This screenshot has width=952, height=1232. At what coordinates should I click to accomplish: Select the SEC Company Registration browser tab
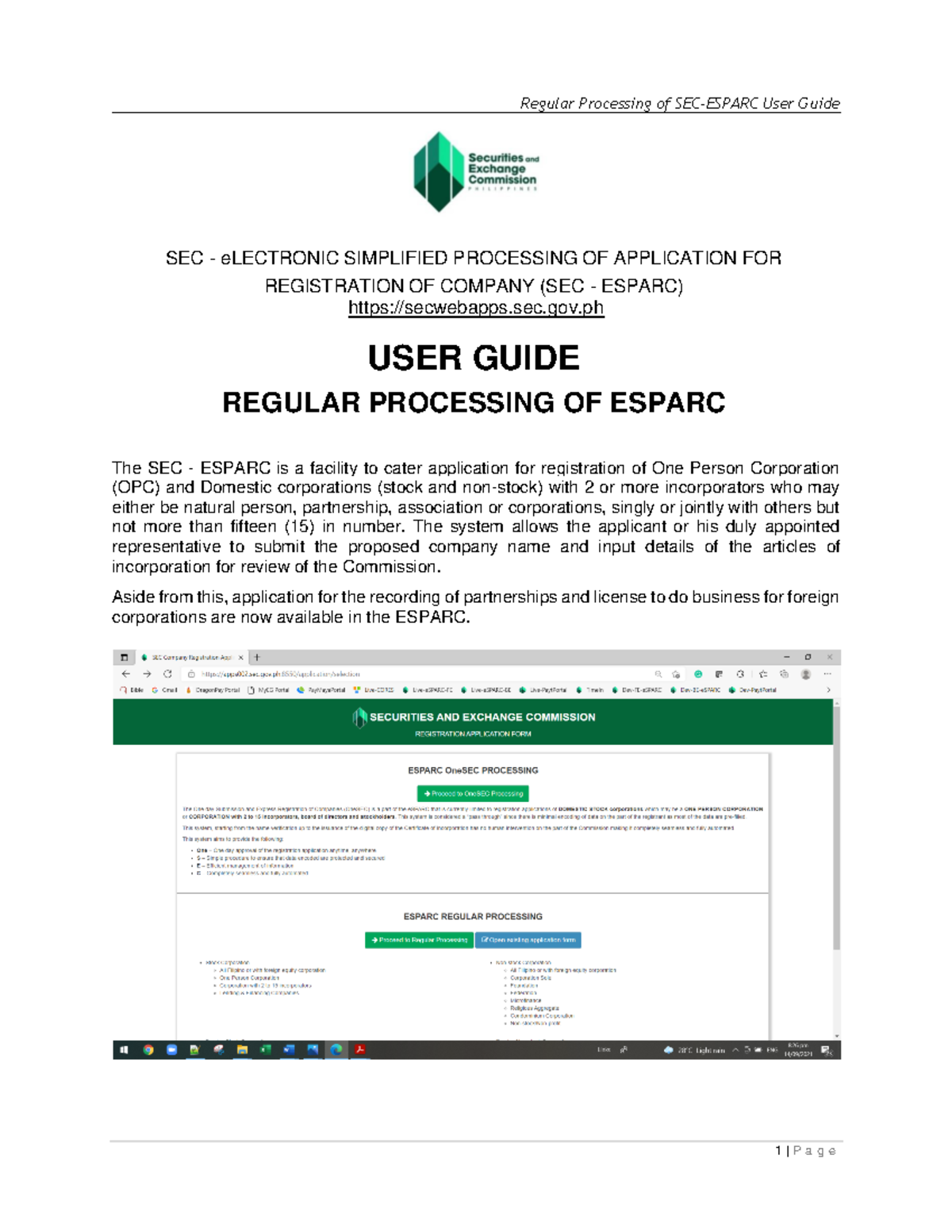click(x=191, y=658)
